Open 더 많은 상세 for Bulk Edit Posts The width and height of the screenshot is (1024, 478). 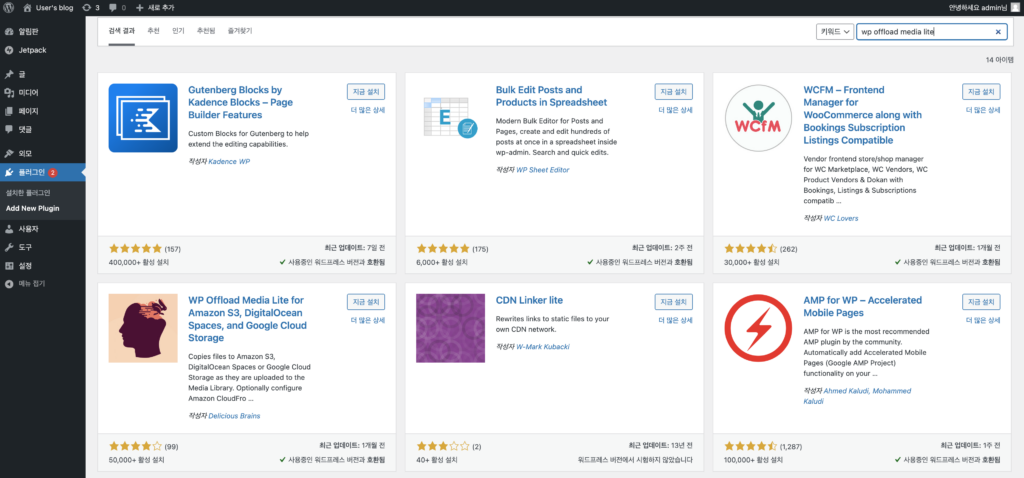675,110
